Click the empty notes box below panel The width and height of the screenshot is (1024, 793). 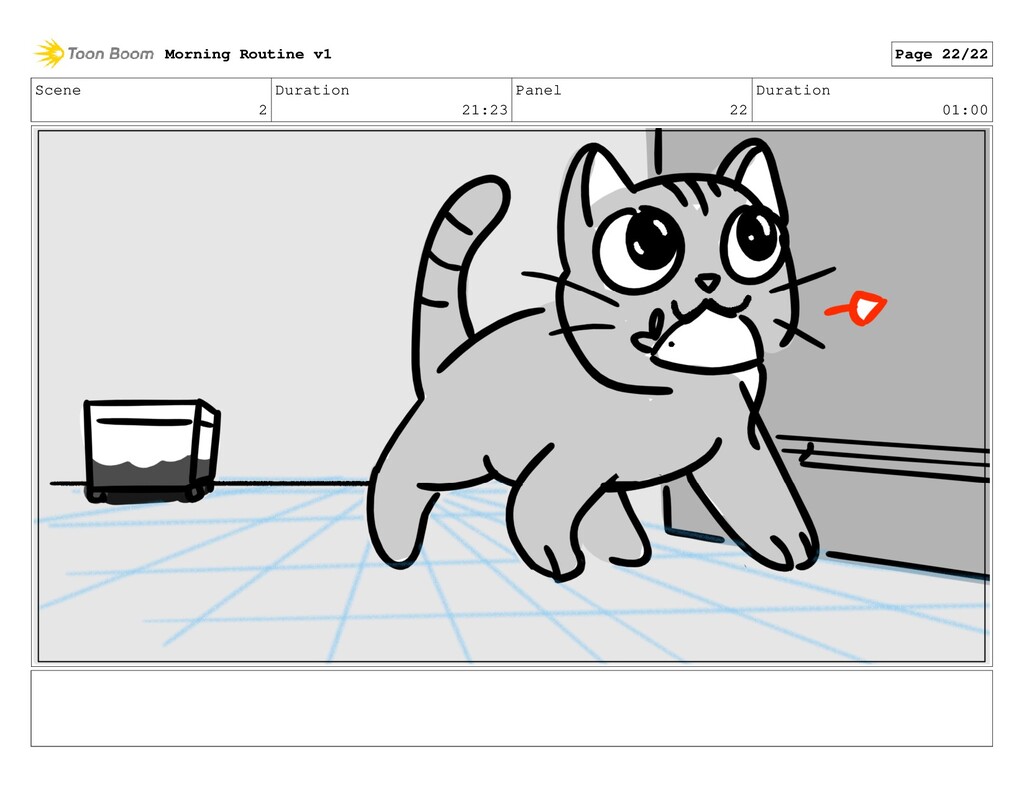pyautogui.click(x=511, y=708)
